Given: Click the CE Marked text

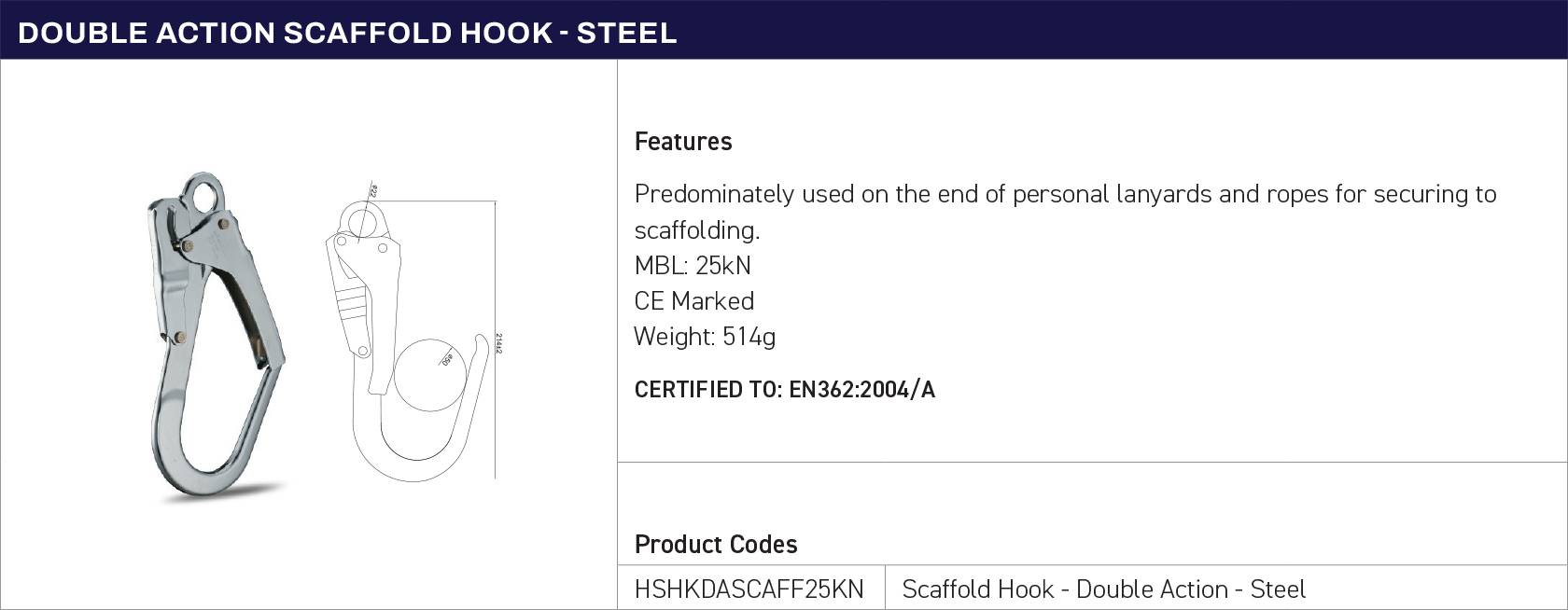Looking at the screenshot, I should coord(694,301).
